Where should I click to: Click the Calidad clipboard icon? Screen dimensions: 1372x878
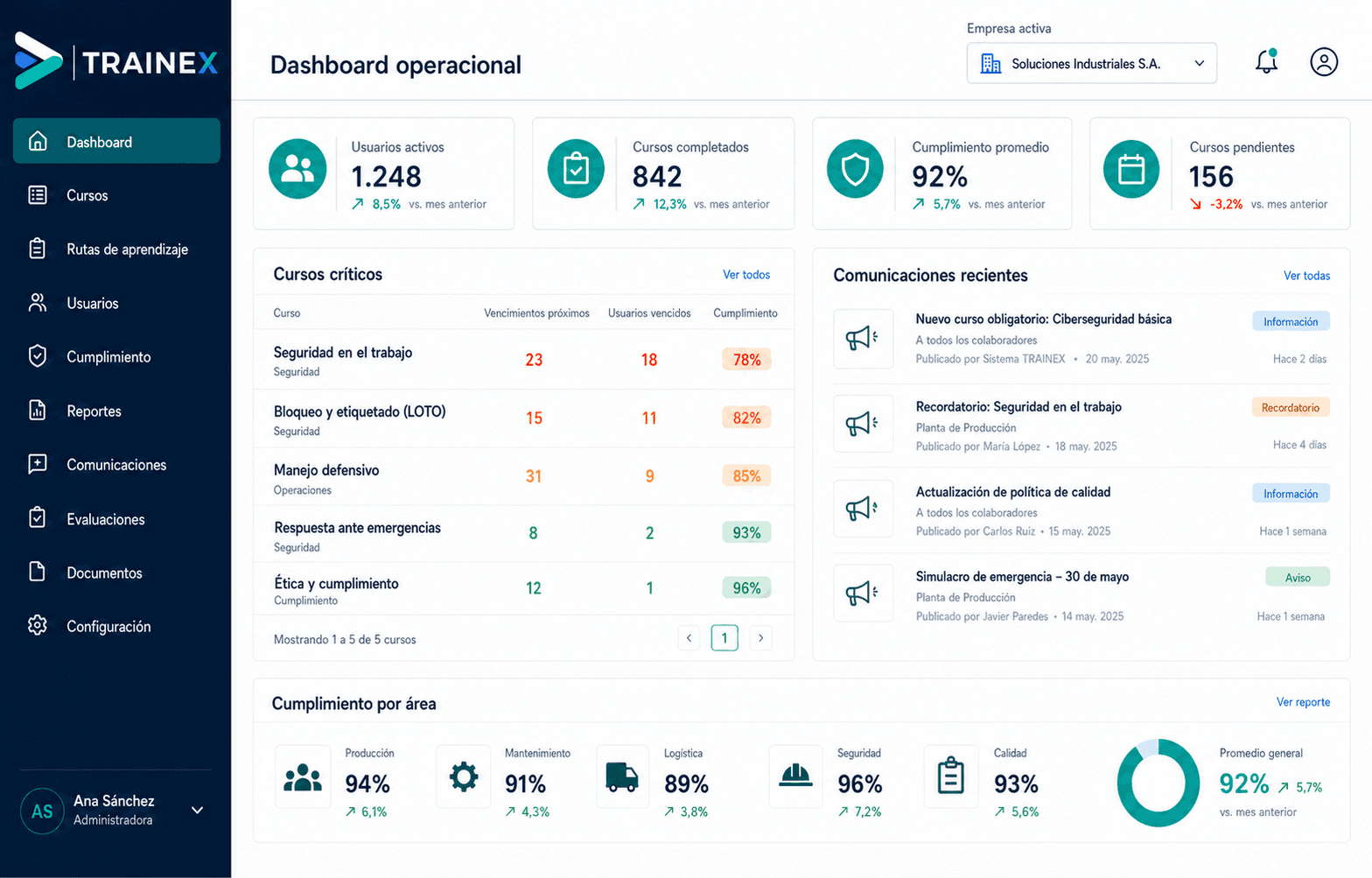[x=951, y=776]
